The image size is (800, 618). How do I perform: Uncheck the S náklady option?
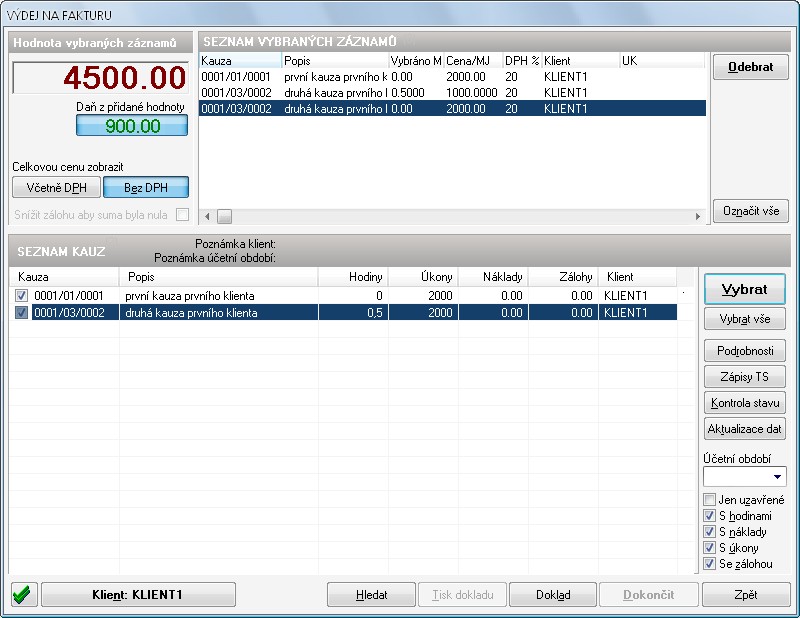click(709, 532)
